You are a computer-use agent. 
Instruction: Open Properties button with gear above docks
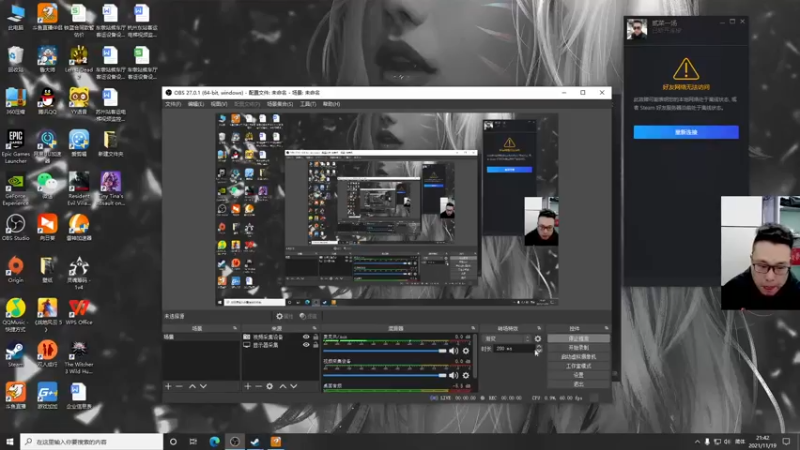pos(285,316)
